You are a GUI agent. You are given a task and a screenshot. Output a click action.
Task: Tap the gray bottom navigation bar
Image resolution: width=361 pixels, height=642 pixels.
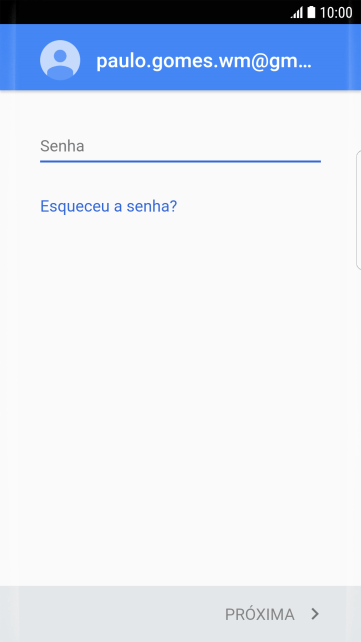coord(180,614)
